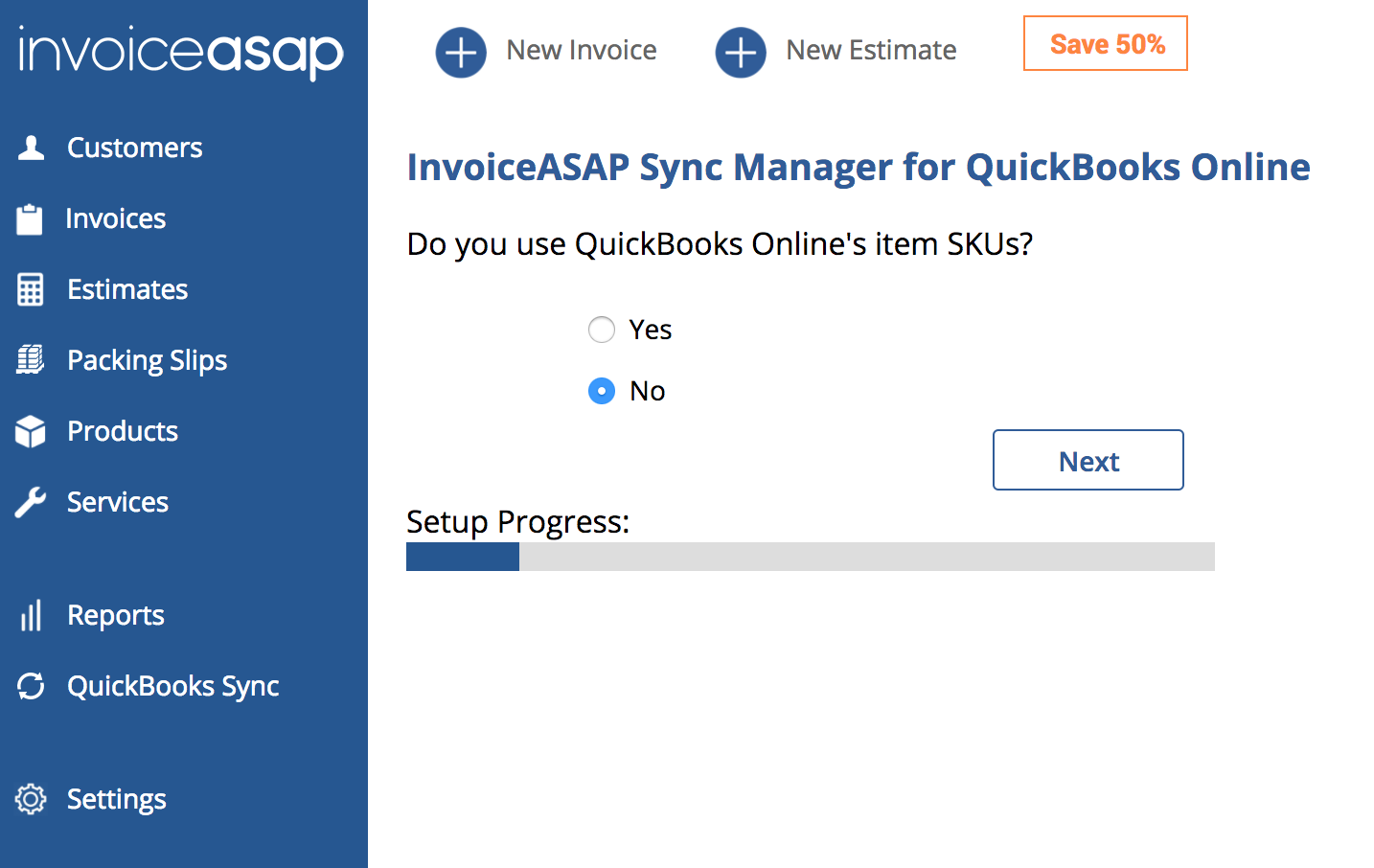Create a New Invoice text link

pos(582,50)
